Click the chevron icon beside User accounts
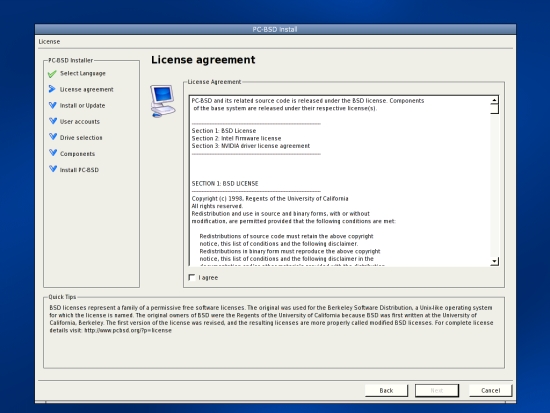 point(53,121)
